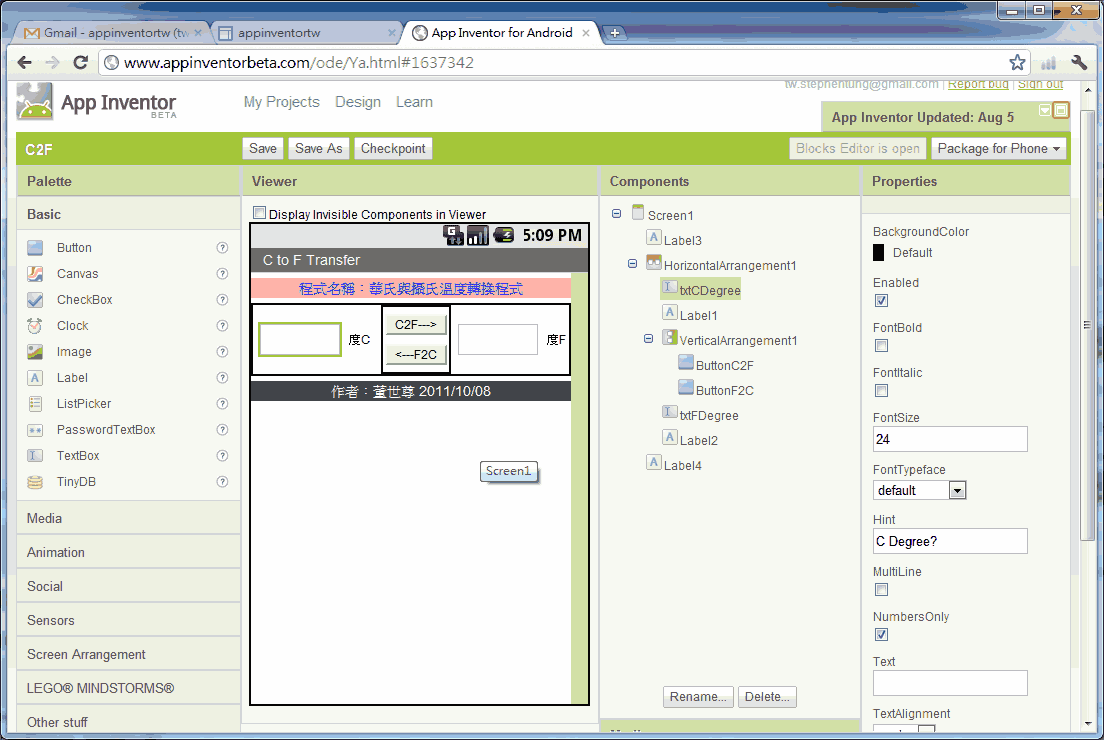Open the Chrome wrench menu
Image resolution: width=1104 pixels, height=740 pixels.
point(1079,63)
